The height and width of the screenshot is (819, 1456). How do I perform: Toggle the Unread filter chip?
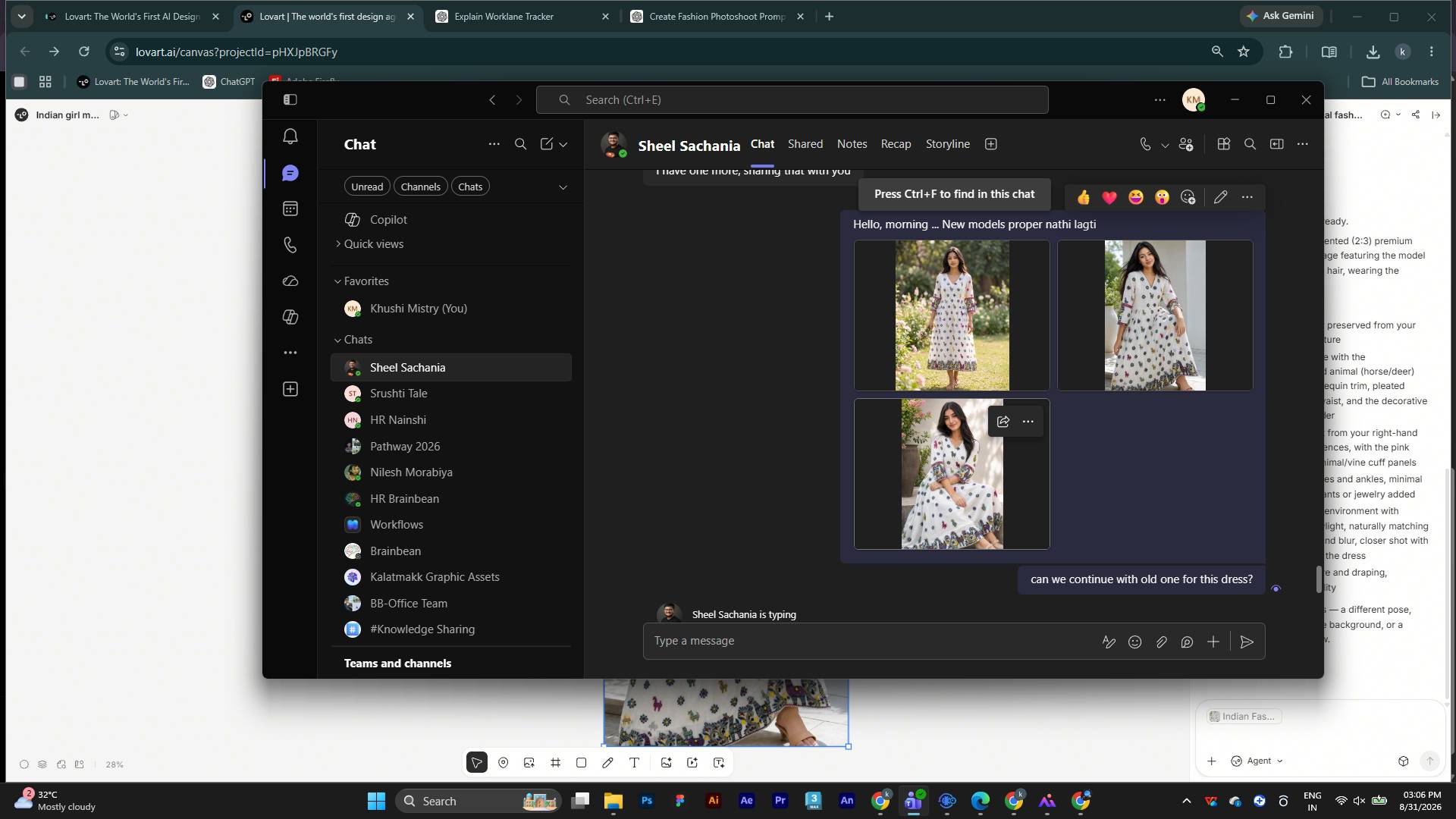pos(367,187)
